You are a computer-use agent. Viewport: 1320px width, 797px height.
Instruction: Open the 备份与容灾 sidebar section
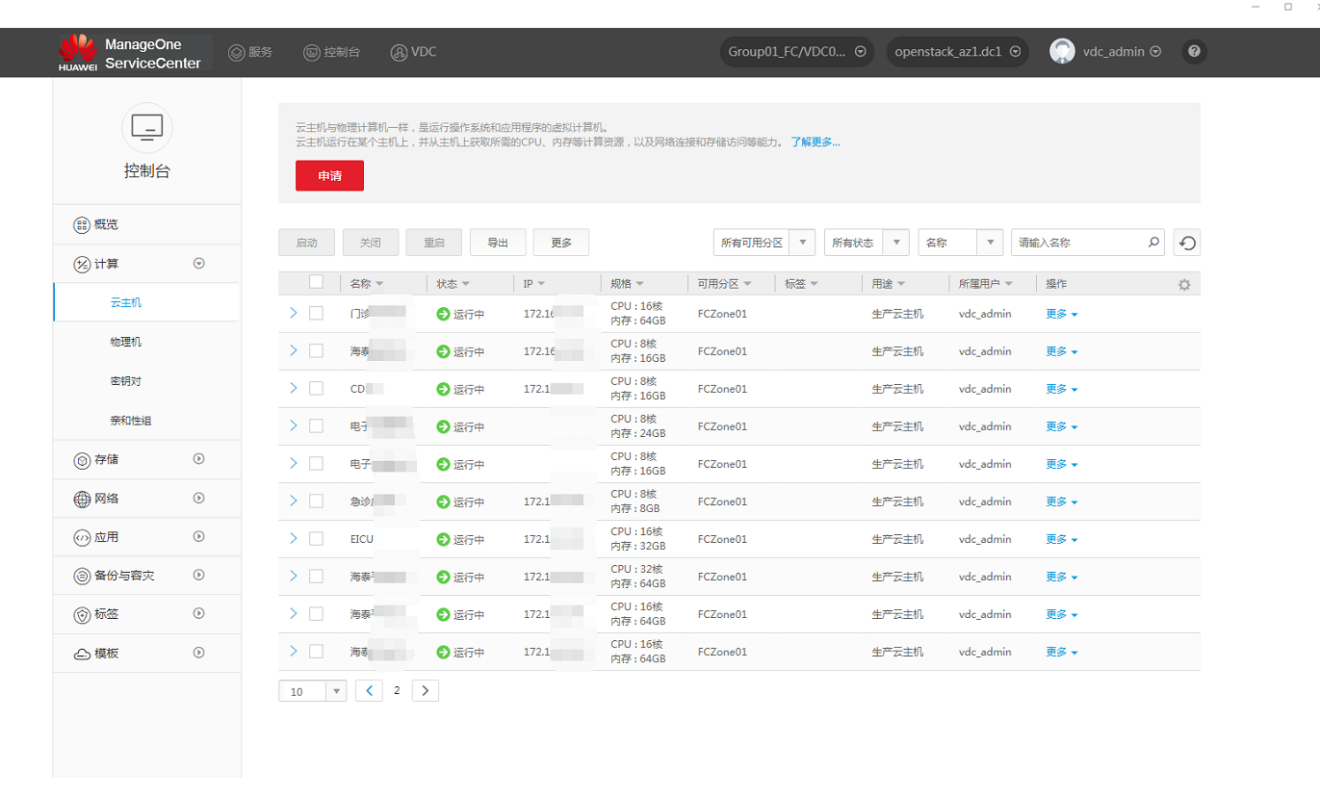[147, 576]
